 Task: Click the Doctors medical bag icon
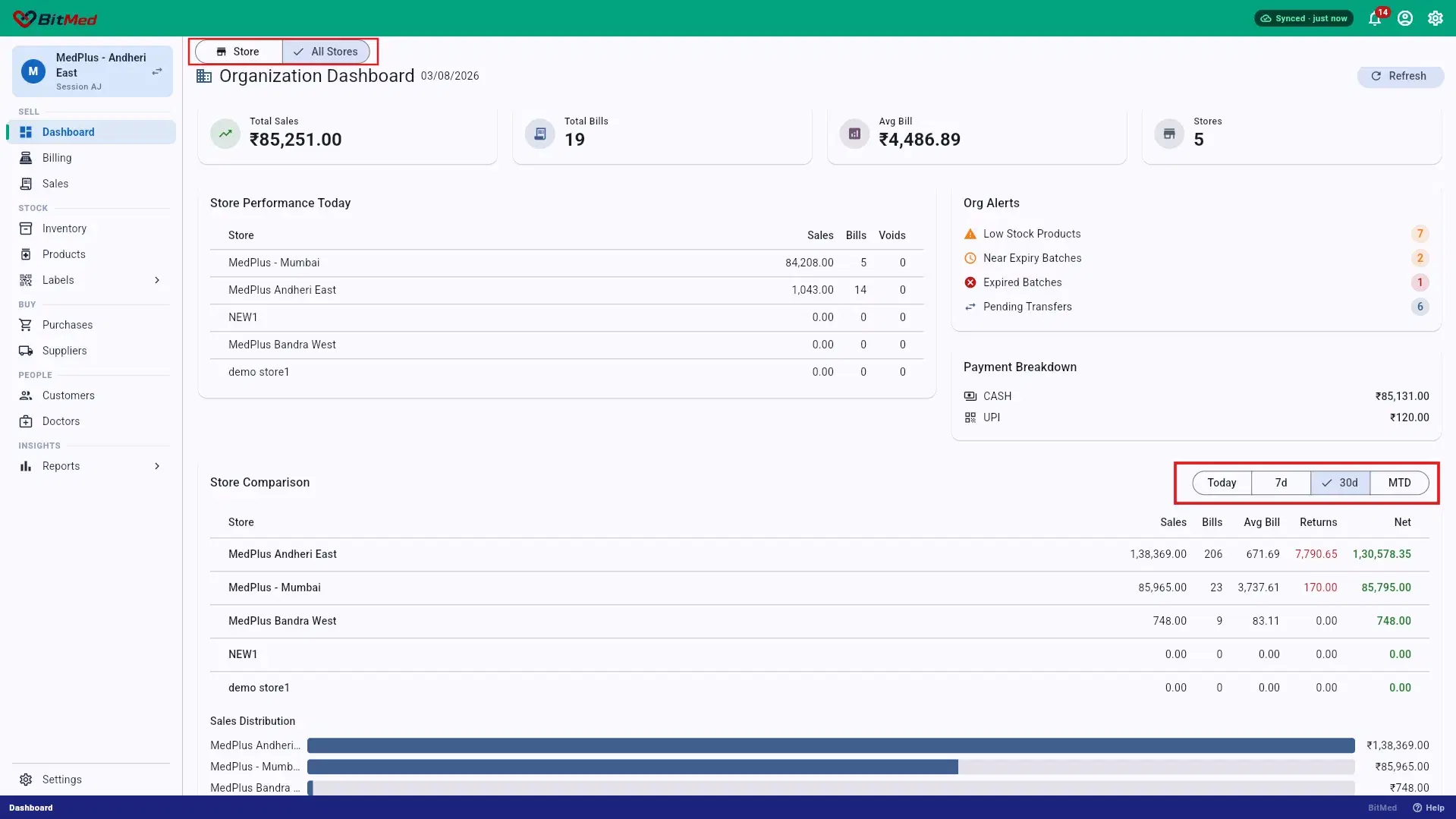[x=26, y=421]
